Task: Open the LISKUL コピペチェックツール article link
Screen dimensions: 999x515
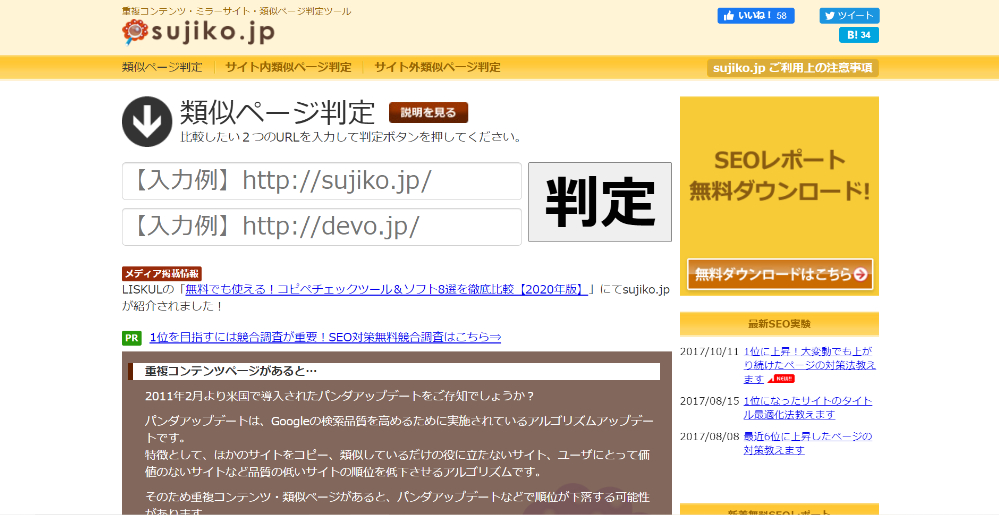Action: (387, 289)
